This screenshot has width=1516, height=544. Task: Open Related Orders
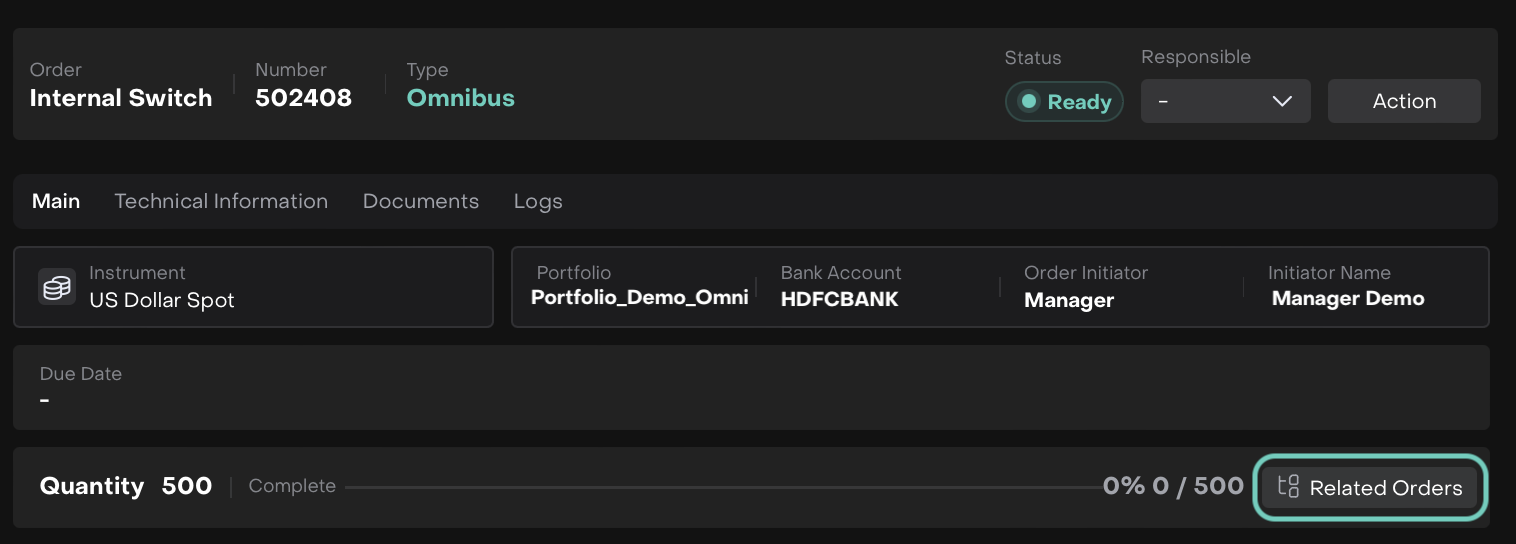click(x=1369, y=488)
